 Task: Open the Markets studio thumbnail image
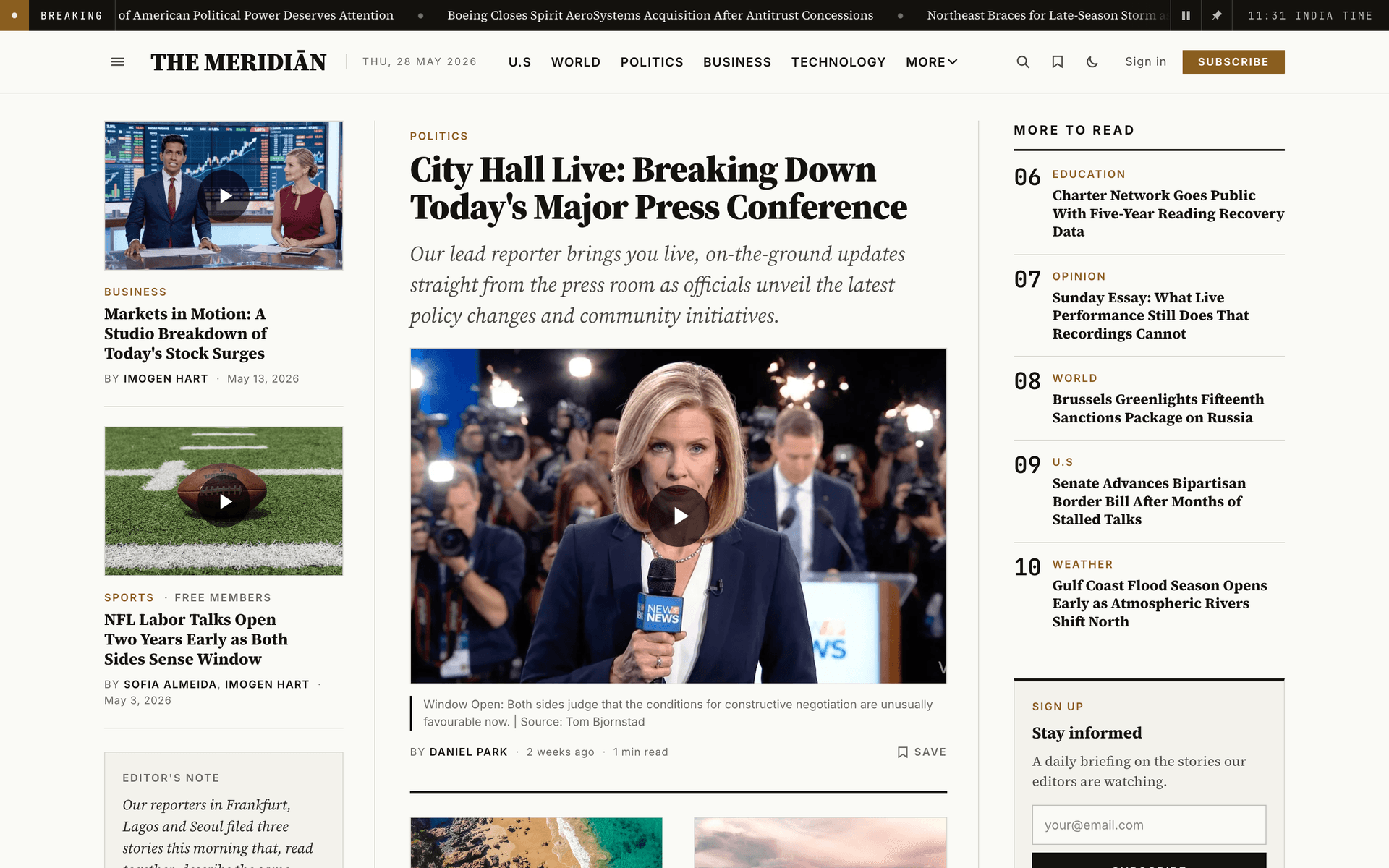coord(224,195)
